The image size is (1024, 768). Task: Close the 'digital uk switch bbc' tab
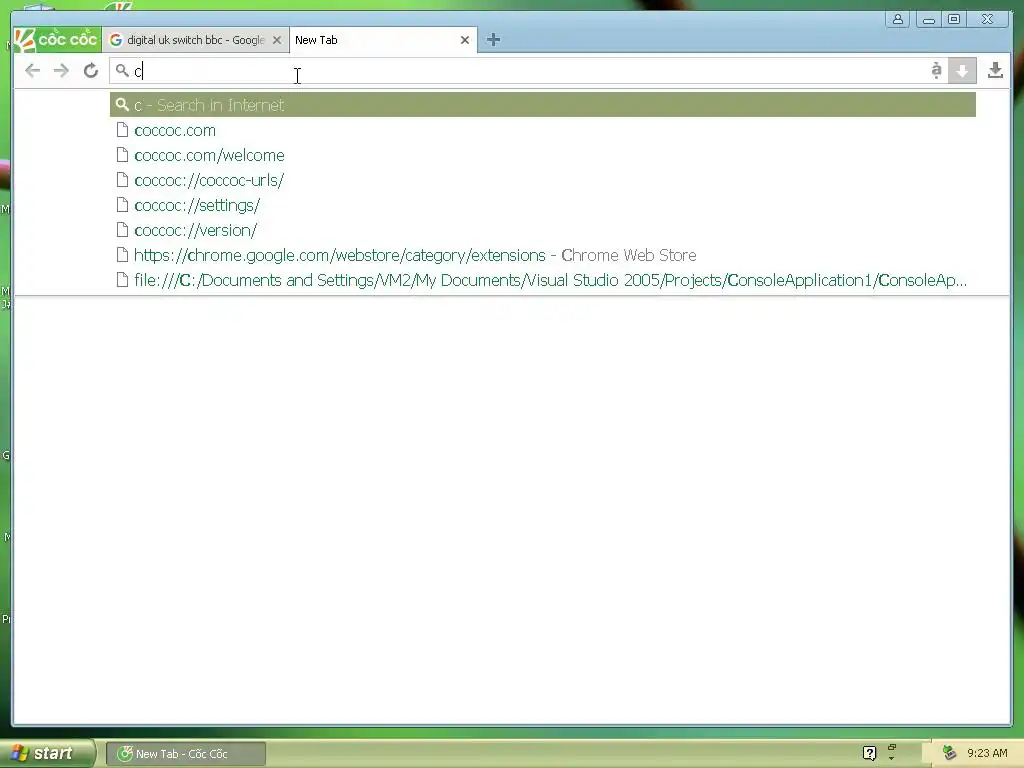point(277,40)
